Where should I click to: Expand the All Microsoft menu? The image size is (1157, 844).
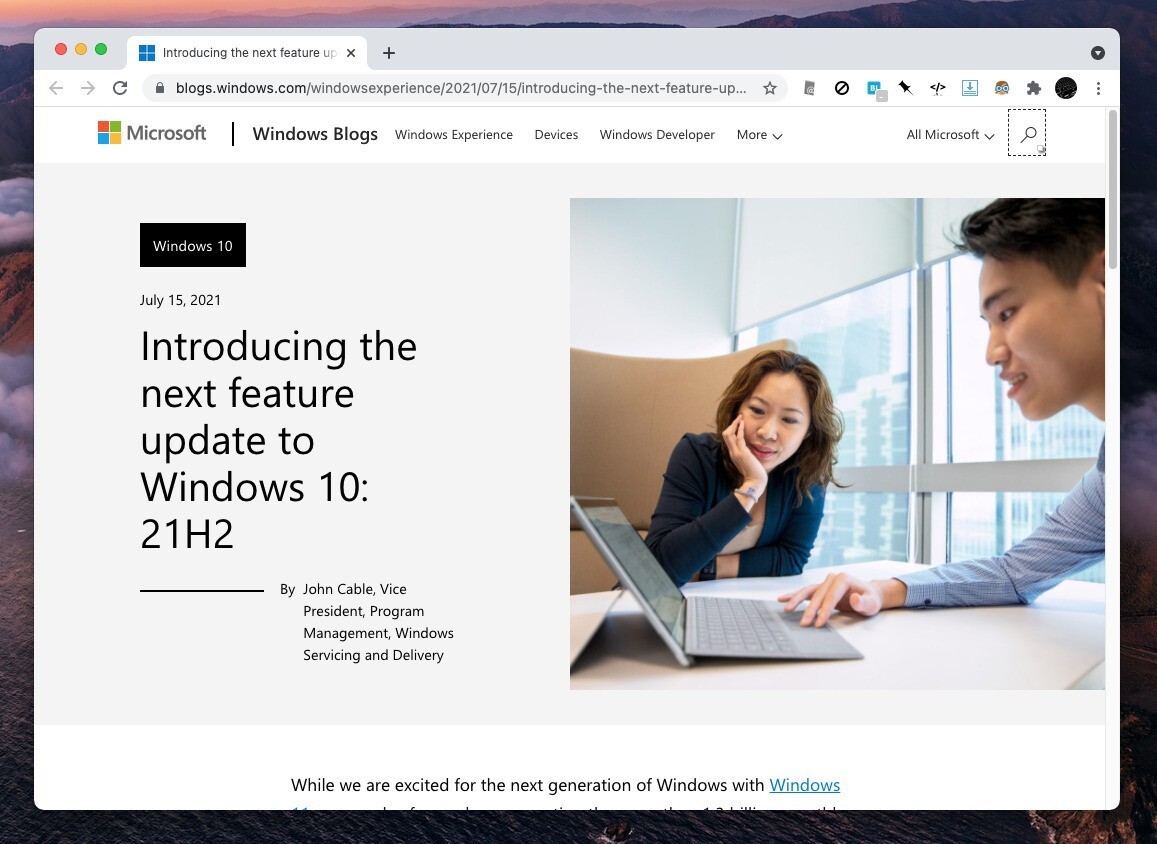[x=950, y=135]
